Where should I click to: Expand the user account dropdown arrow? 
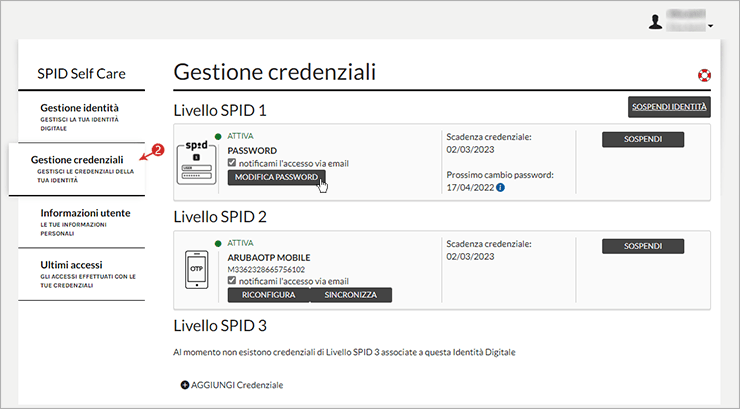coord(710,26)
